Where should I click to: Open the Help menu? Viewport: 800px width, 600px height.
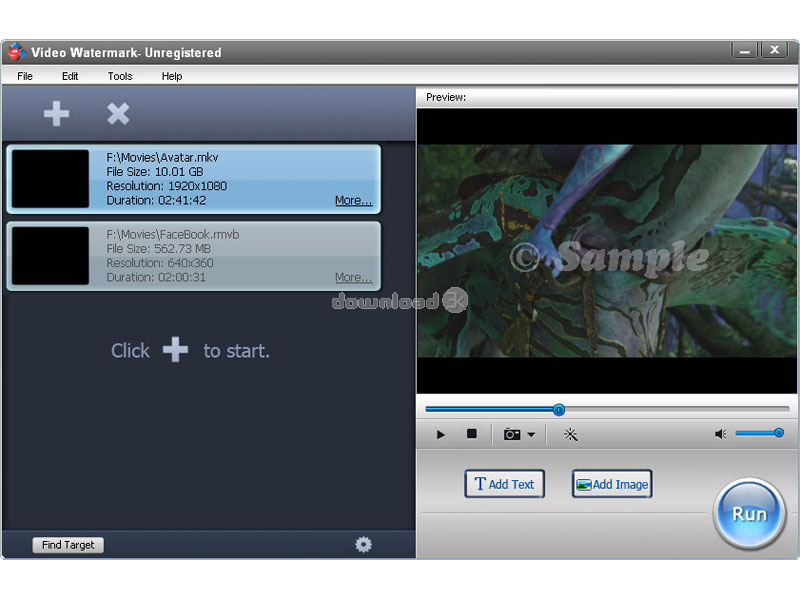click(x=172, y=76)
